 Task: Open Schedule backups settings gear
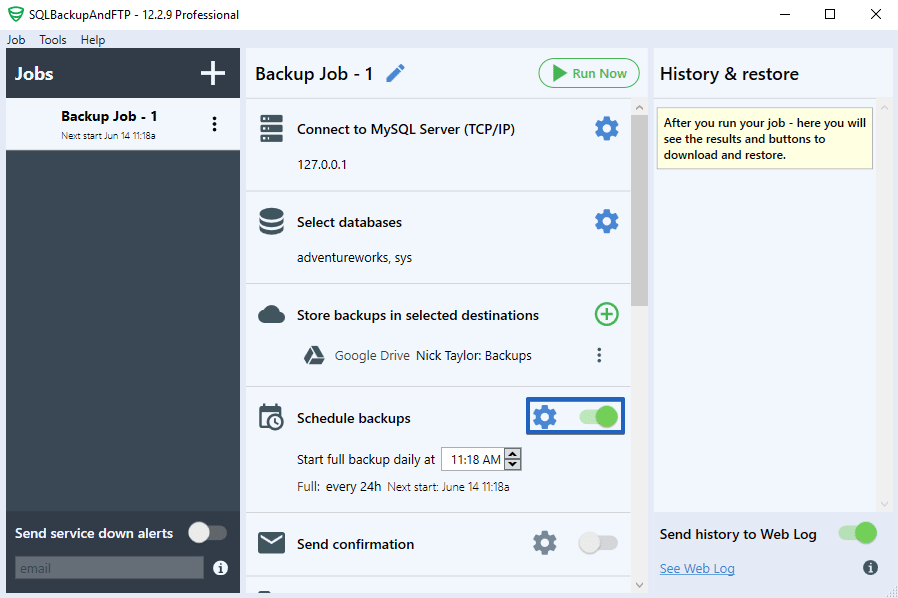[545, 416]
